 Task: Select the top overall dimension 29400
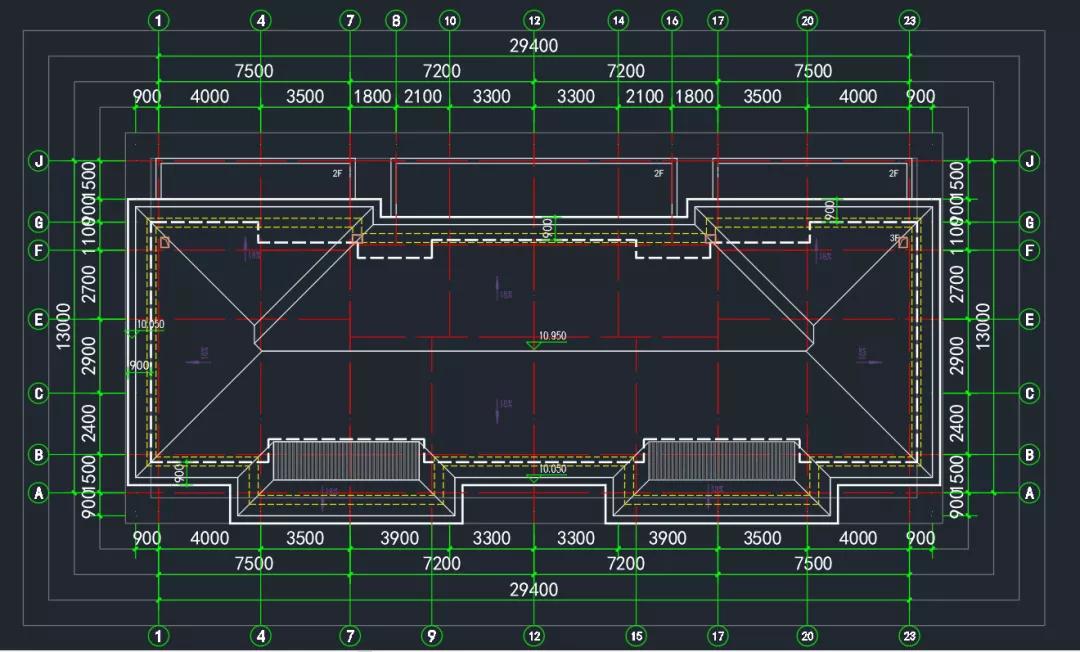coord(534,46)
